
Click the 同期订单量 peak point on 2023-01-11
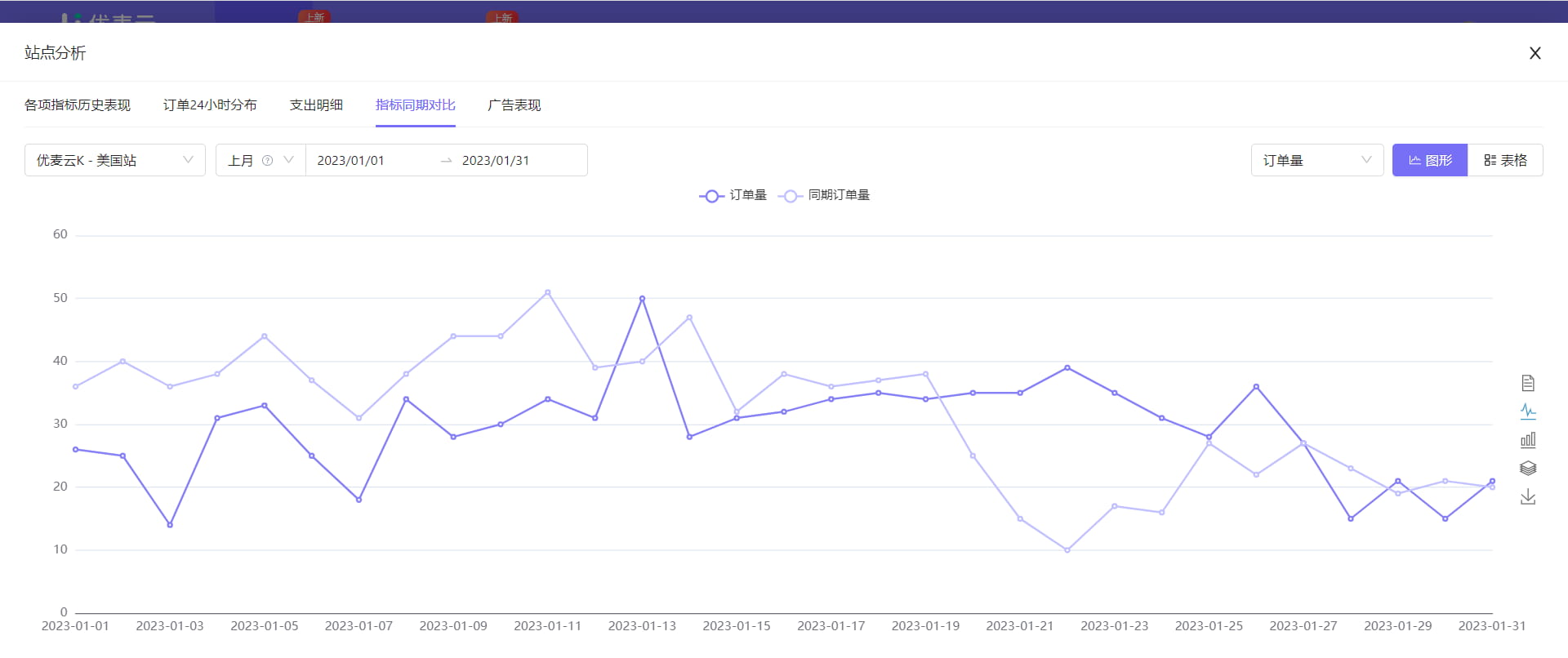tap(548, 292)
